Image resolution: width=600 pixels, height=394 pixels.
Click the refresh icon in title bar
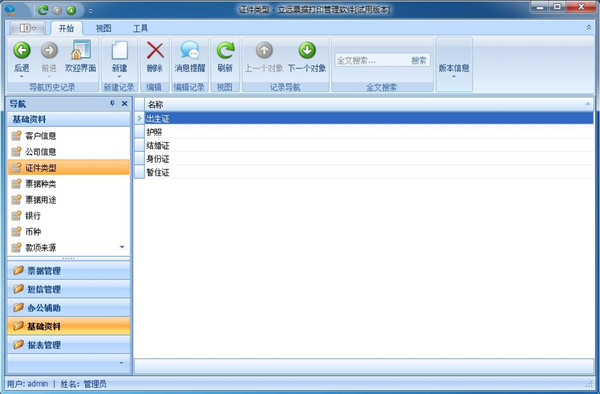click(x=43, y=10)
